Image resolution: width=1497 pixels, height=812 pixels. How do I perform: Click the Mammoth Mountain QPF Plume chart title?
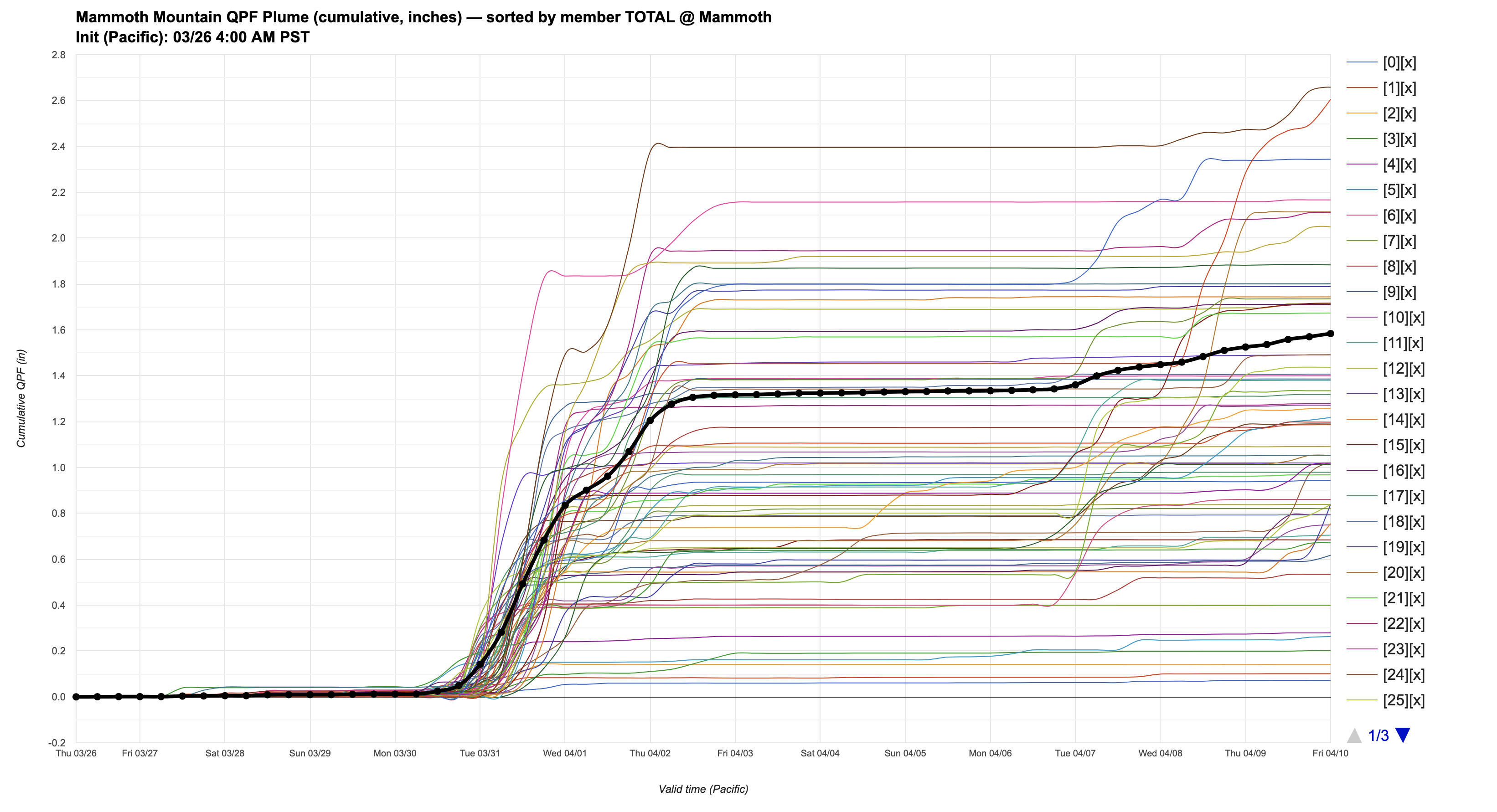tap(423, 17)
